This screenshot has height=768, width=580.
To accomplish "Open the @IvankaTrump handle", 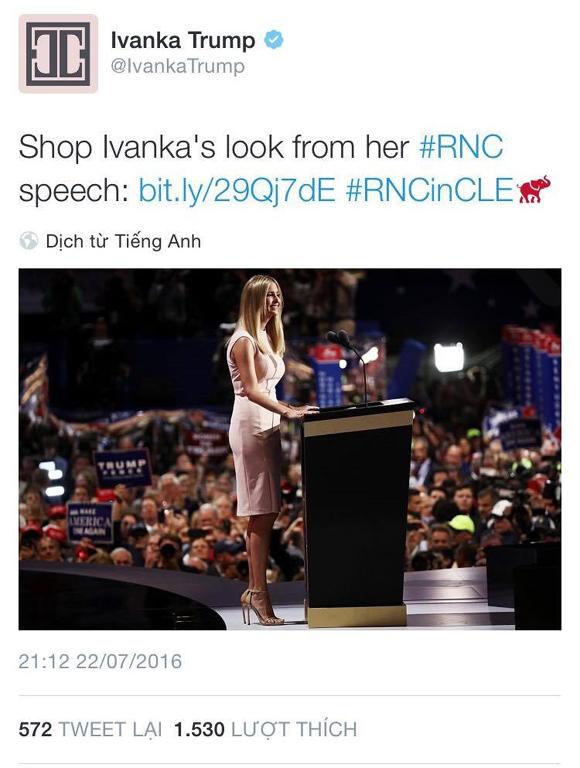I will point(177,66).
